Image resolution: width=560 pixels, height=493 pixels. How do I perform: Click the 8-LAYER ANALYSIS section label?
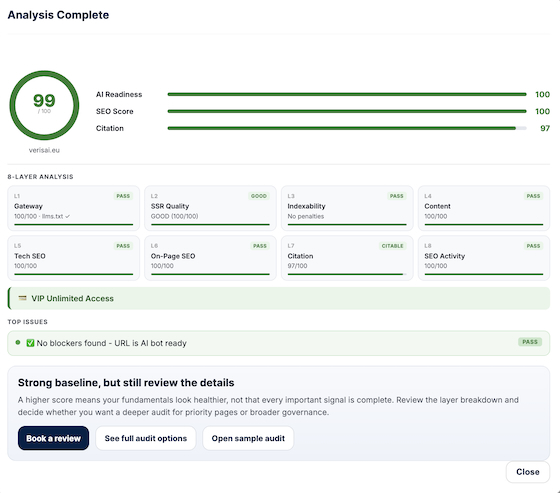click(x=40, y=176)
